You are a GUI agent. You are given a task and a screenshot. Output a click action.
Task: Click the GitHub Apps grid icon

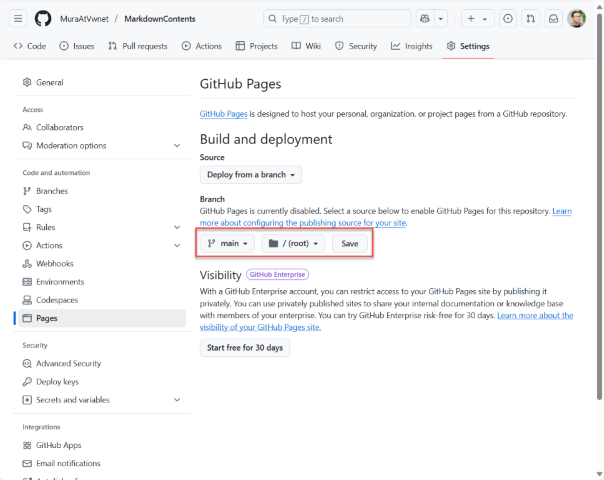tap(27, 445)
